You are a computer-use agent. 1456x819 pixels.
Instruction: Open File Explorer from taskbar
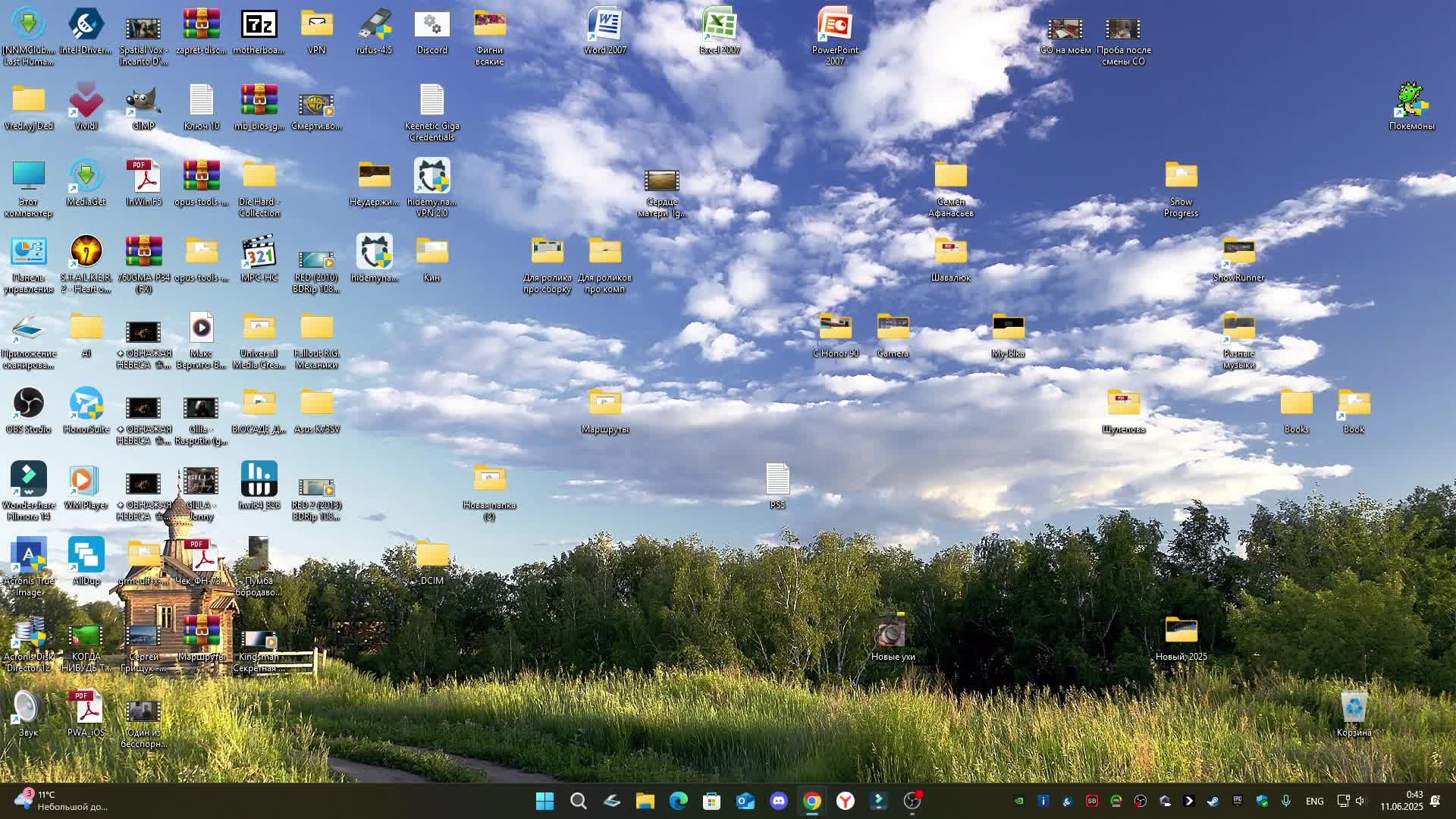[x=645, y=801]
